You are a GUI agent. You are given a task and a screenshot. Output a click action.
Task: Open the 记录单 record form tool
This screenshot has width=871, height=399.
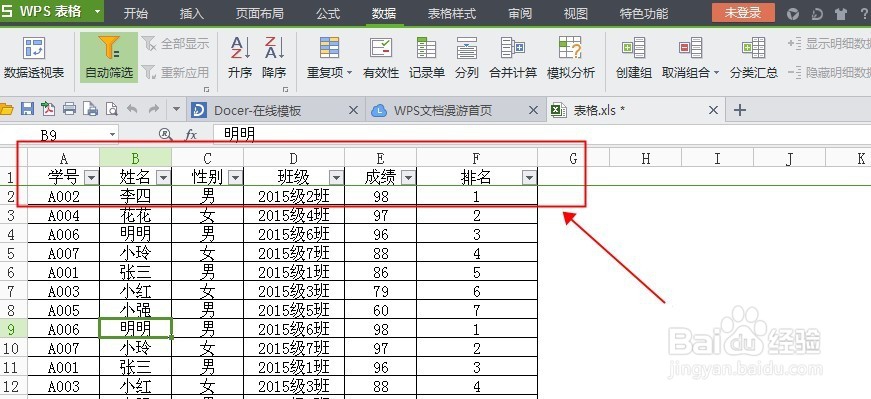(427, 57)
